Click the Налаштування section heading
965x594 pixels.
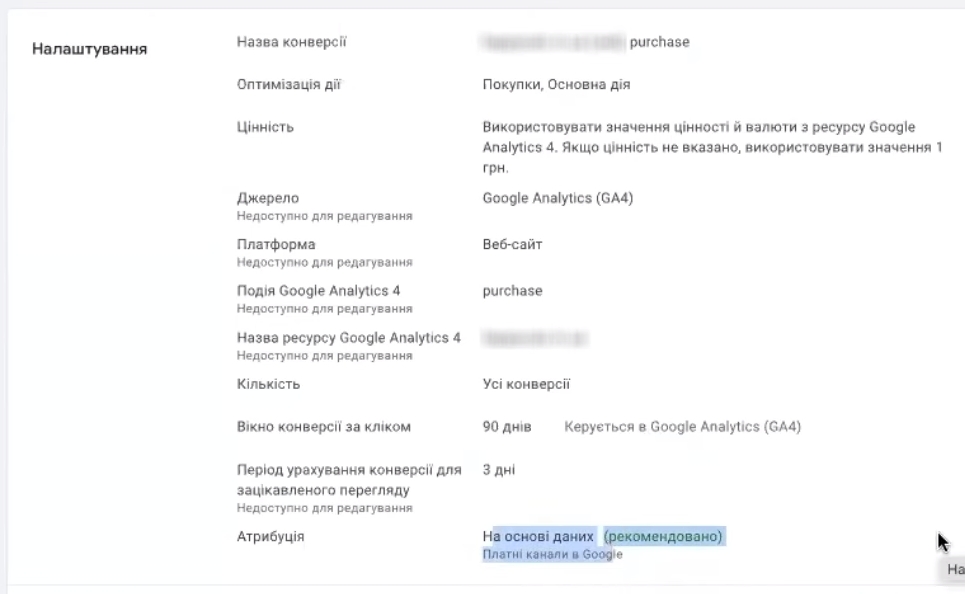pyautogui.click(x=90, y=49)
